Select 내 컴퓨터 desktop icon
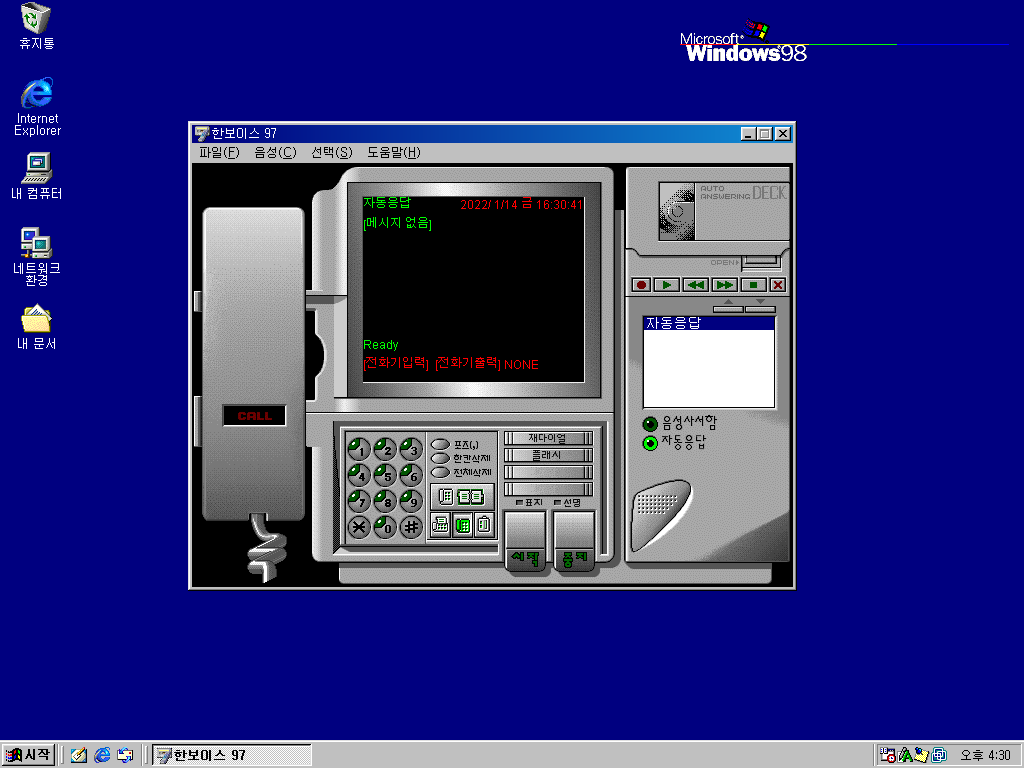This screenshot has width=1024, height=768. coord(37,176)
